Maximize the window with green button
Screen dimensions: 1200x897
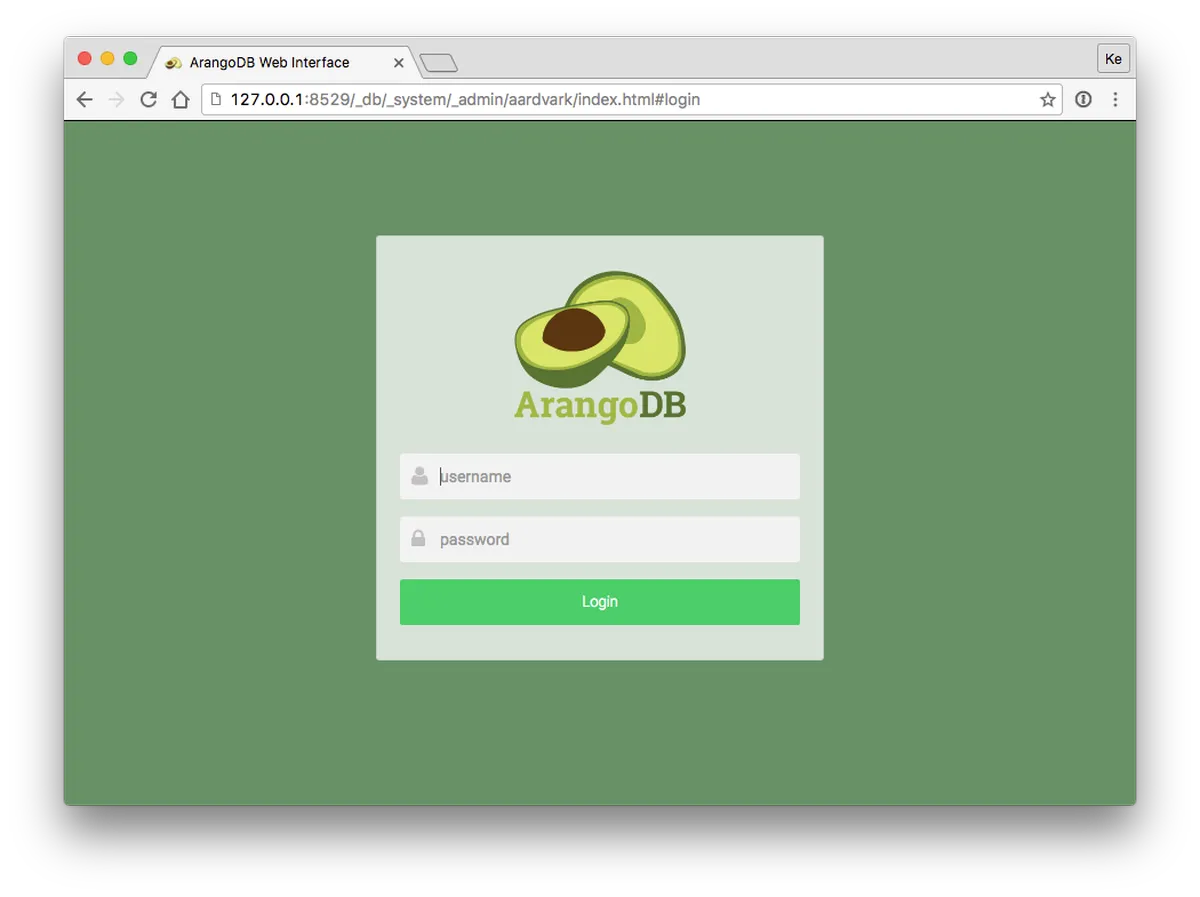[130, 59]
